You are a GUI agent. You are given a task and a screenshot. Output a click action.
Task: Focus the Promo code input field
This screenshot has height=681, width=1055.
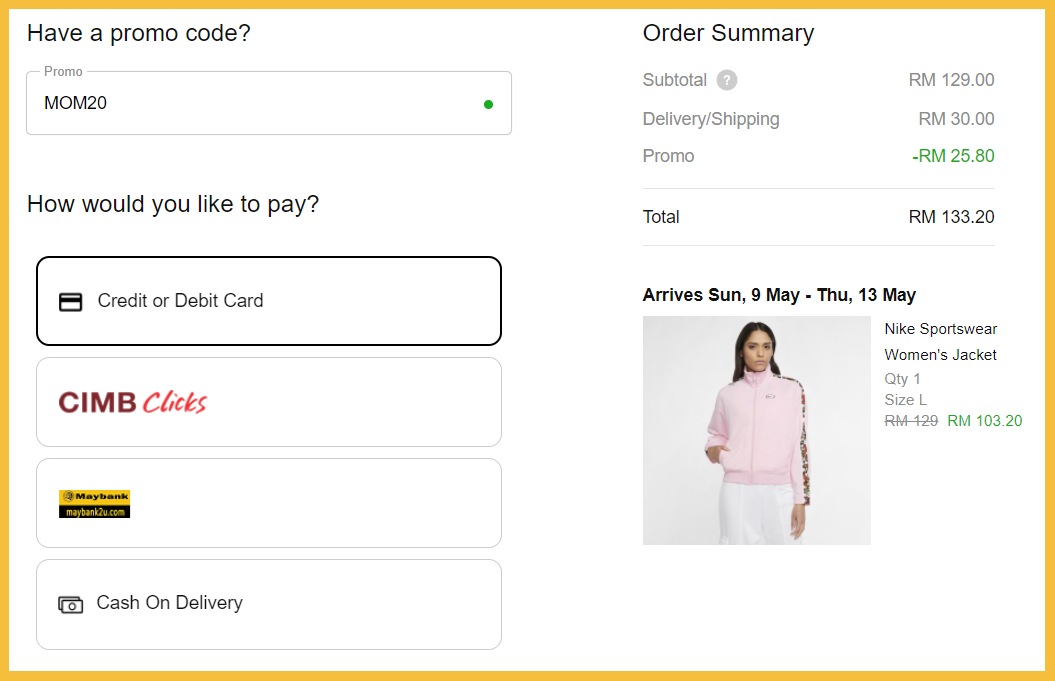[x=250, y=103]
